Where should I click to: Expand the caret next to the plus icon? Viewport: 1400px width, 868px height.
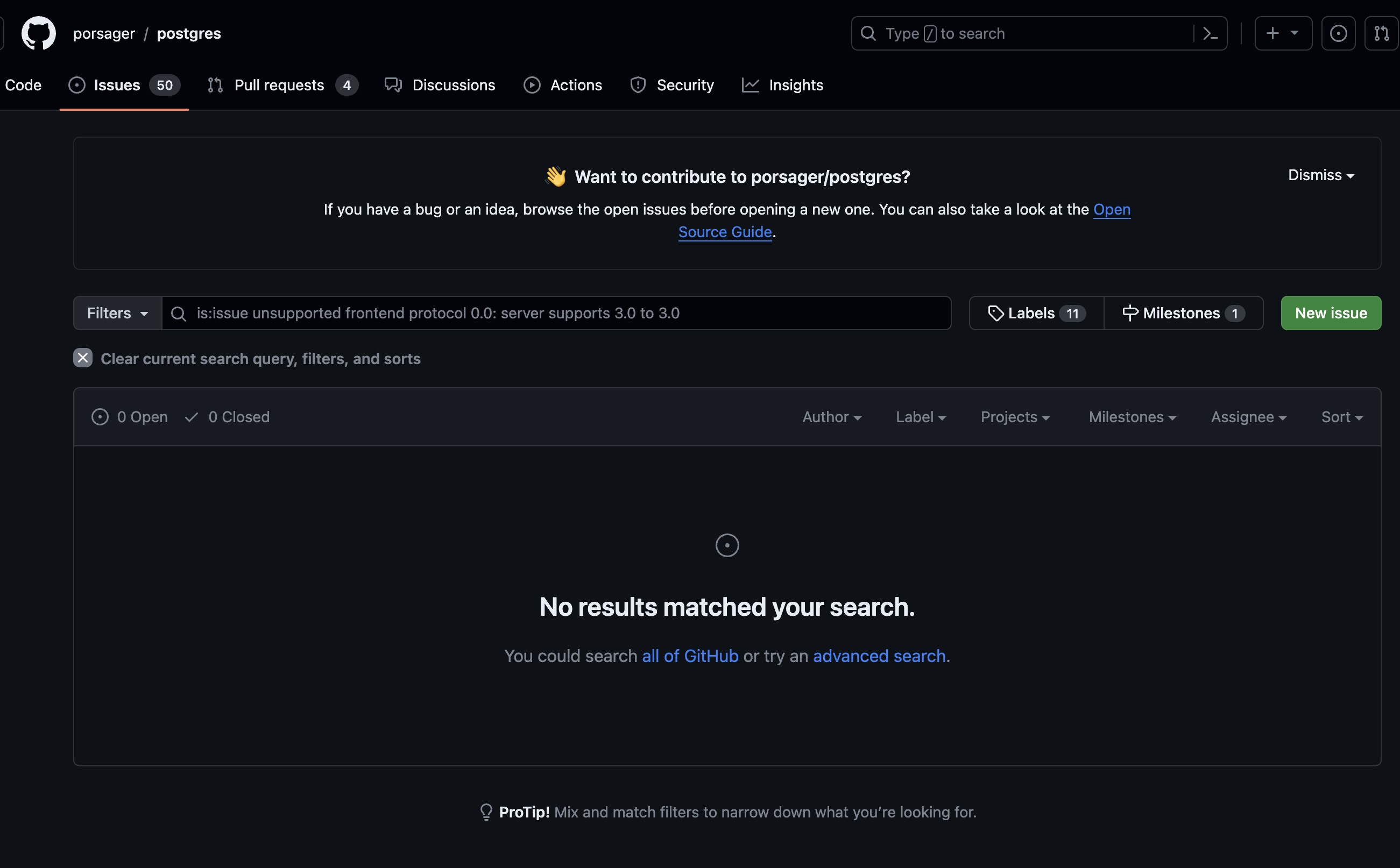1295,33
